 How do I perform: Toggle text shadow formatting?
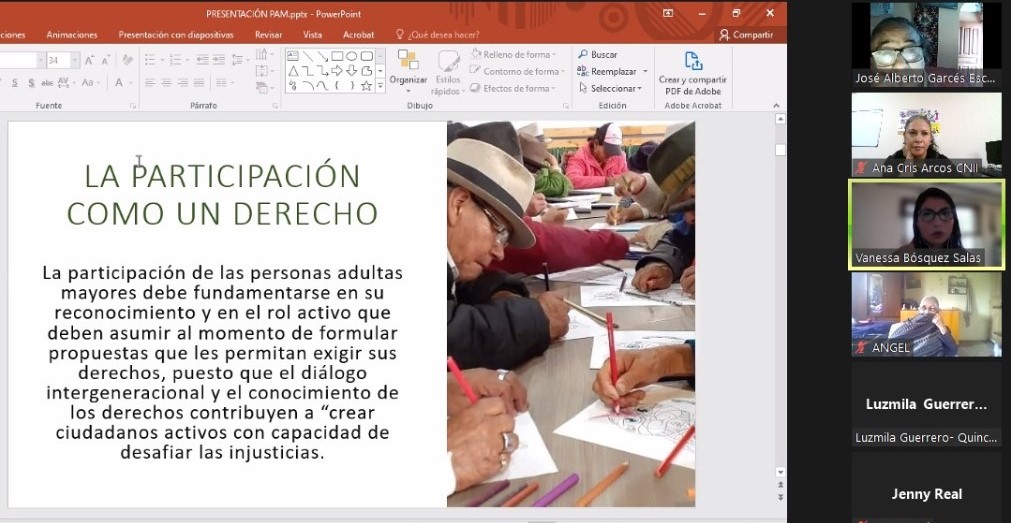pyautogui.click(x=32, y=83)
